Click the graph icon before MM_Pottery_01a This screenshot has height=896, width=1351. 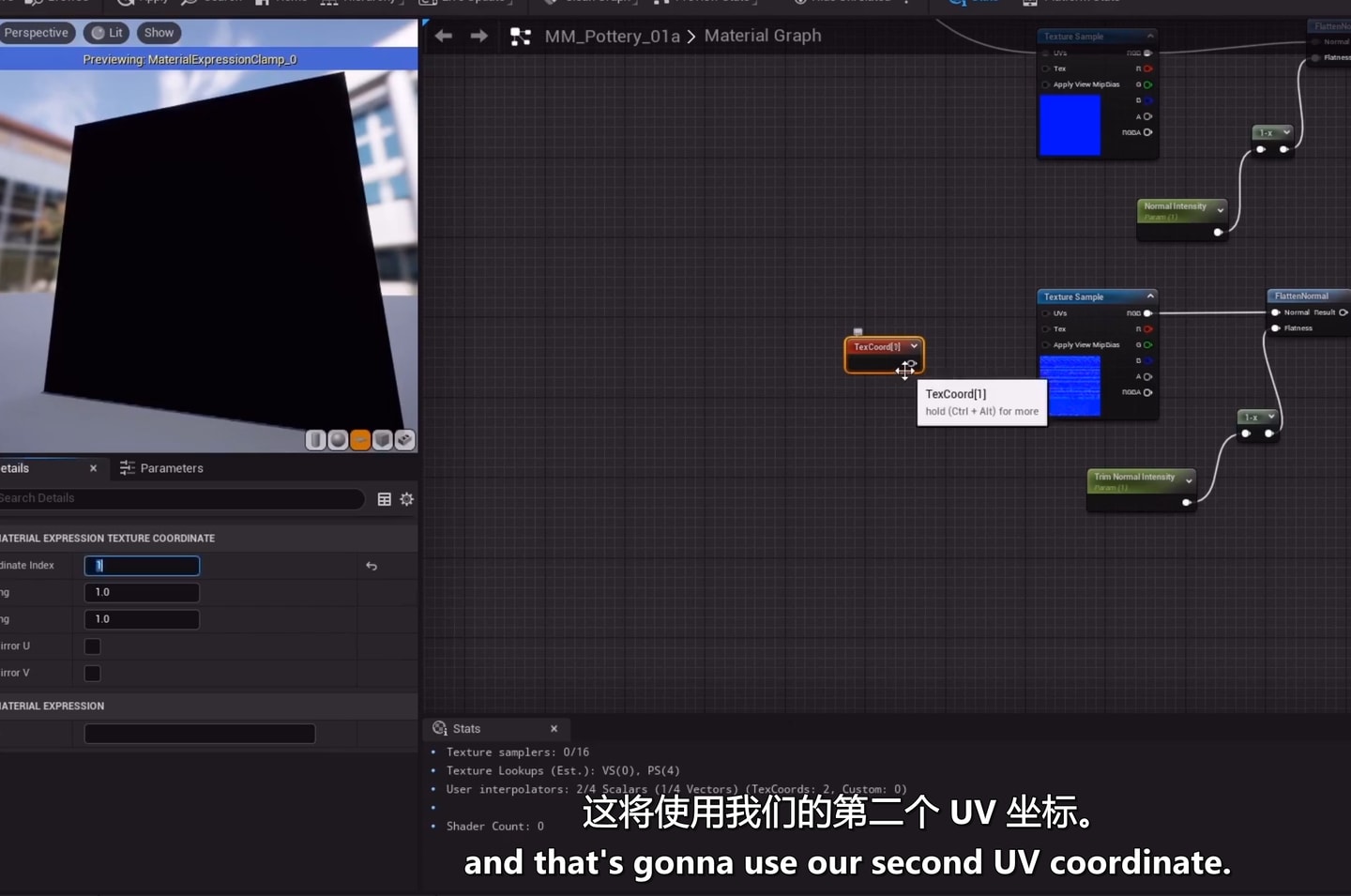pos(521,37)
